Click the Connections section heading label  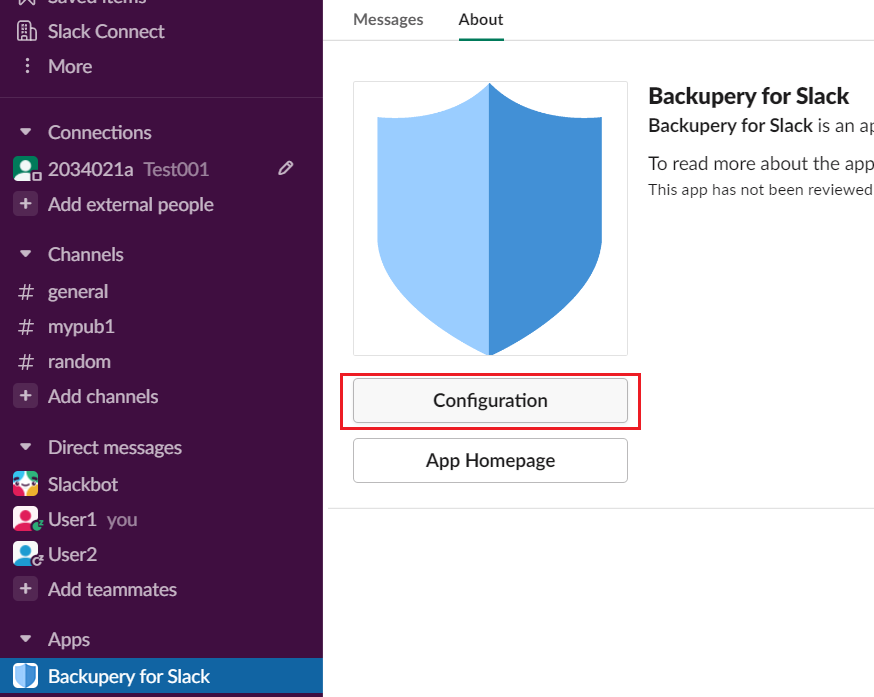(x=100, y=133)
